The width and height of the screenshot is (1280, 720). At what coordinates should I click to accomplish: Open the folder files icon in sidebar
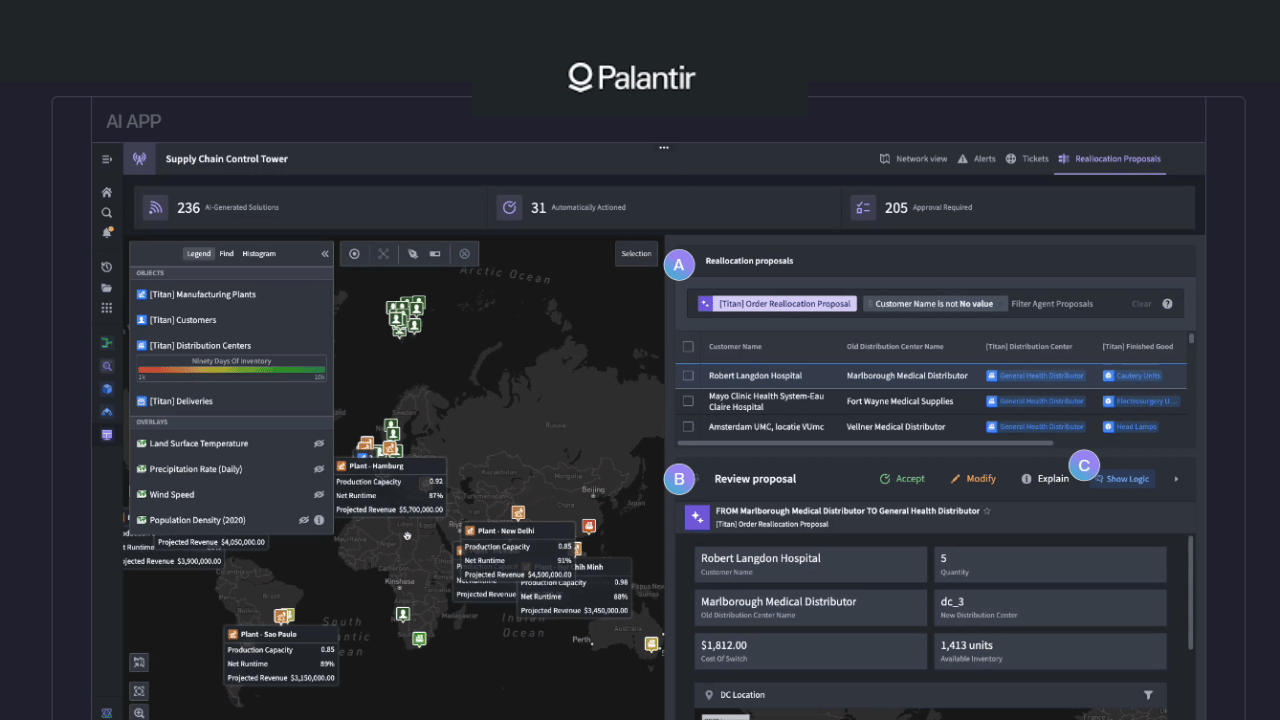pyautogui.click(x=107, y=288)
